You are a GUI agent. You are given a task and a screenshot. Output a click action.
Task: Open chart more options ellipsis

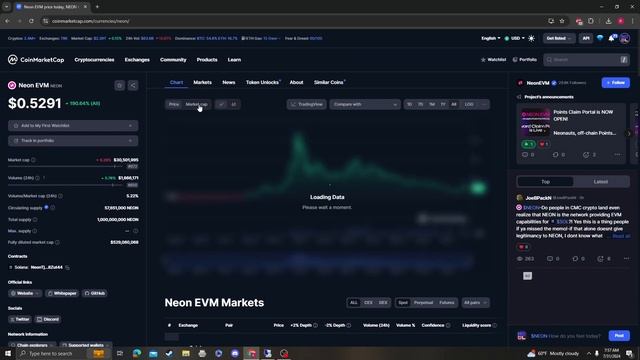pyautogui.click(x=484, y=104)
